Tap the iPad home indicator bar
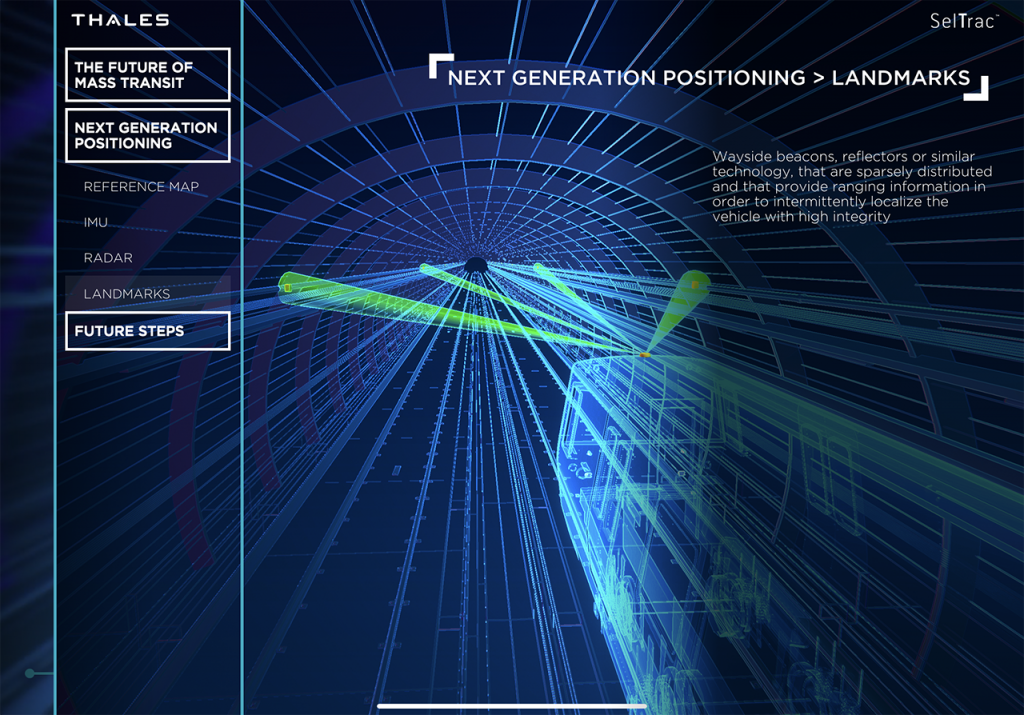1024x715 pixels. coord(512,706)
